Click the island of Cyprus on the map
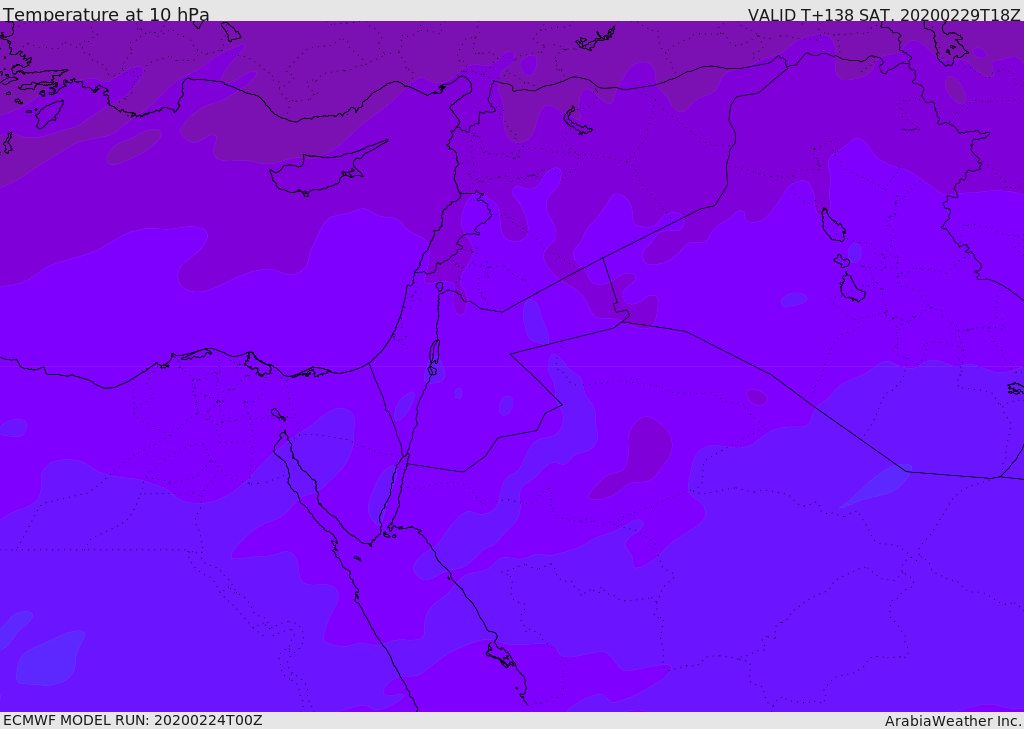Image resolution: width=1024 pixels, height=729 pixels. 322,171
